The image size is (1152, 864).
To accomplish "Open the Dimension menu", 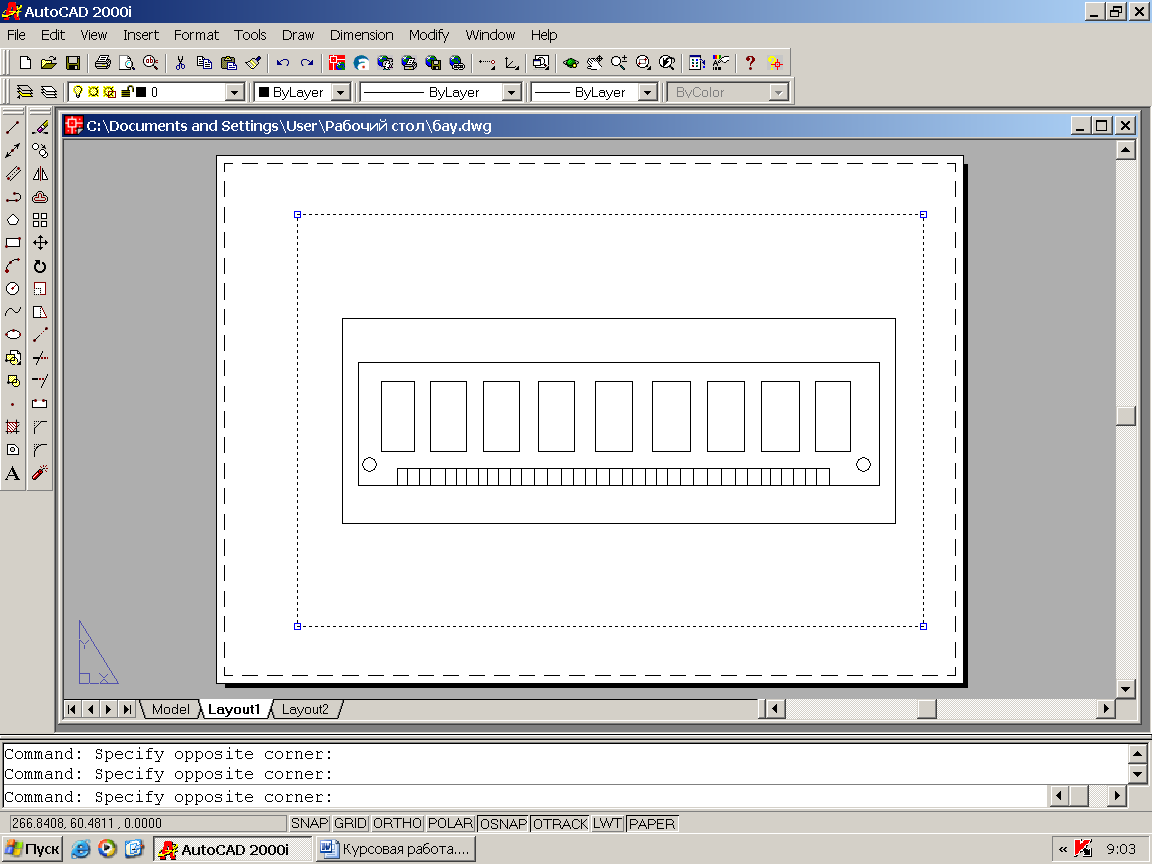I will (361, 35).
